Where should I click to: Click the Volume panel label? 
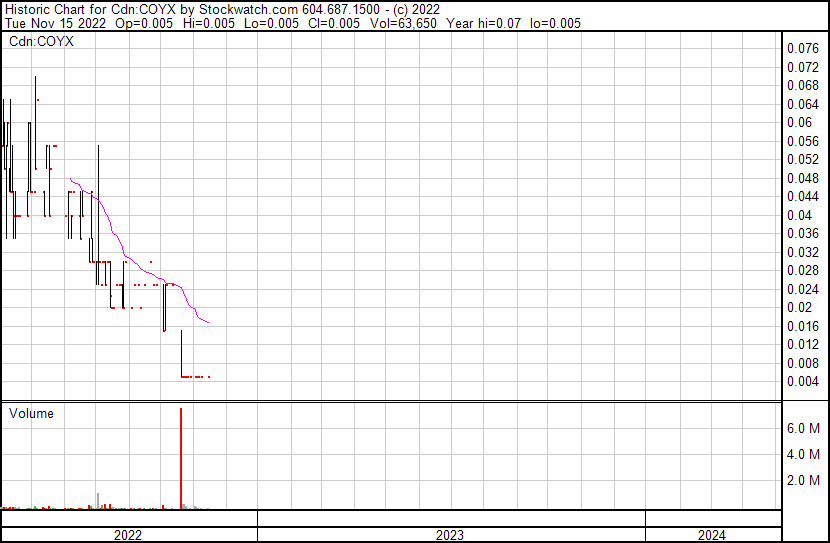click(x=31, y=414)
